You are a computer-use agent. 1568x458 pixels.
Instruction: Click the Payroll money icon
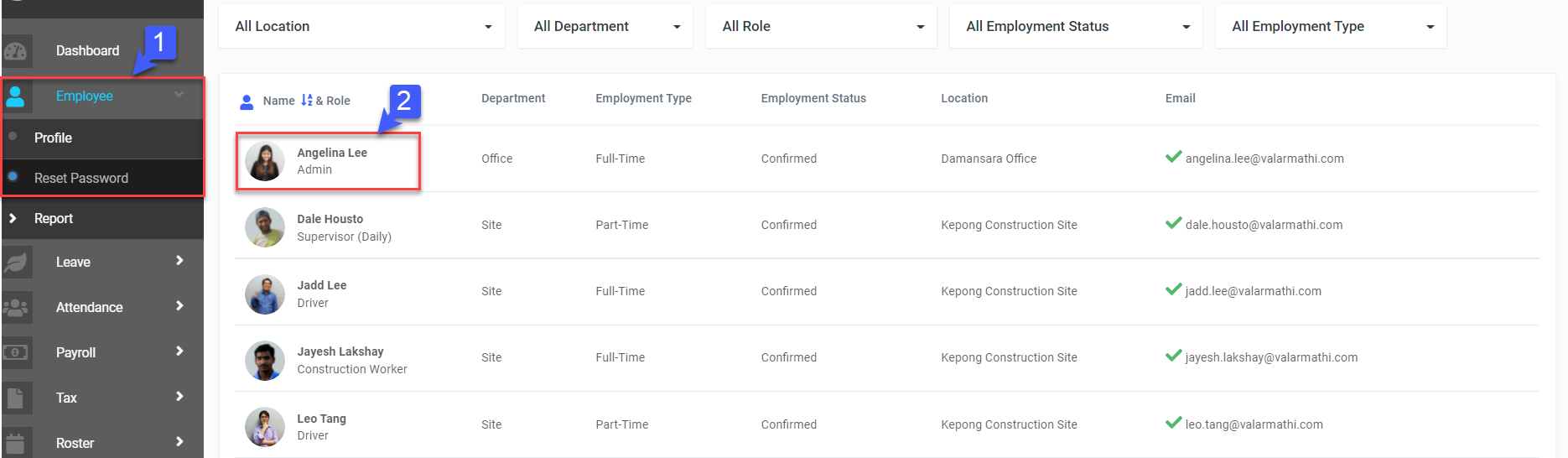coord(16,352)
